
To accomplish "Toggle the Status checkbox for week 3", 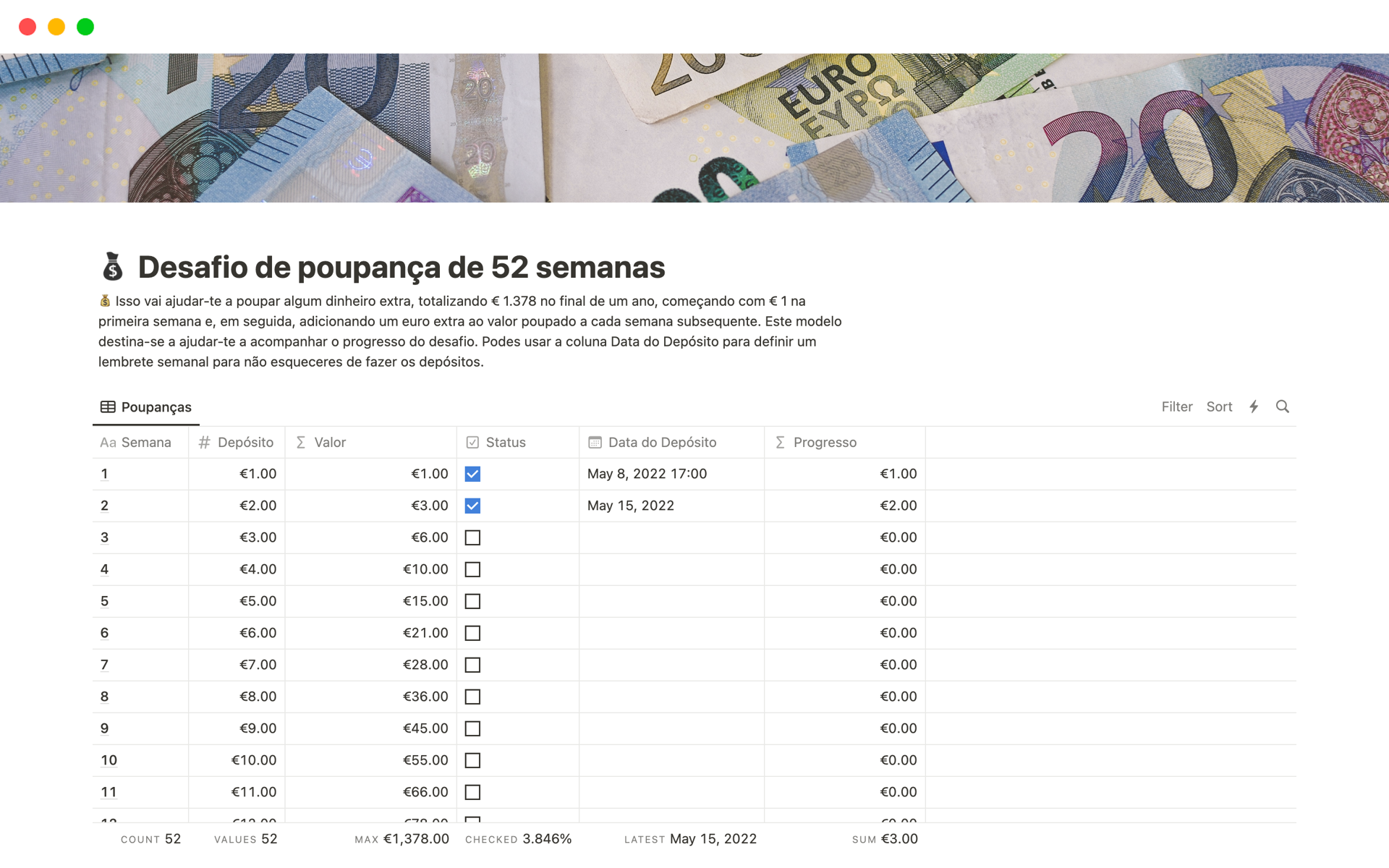I will (473, 537).
